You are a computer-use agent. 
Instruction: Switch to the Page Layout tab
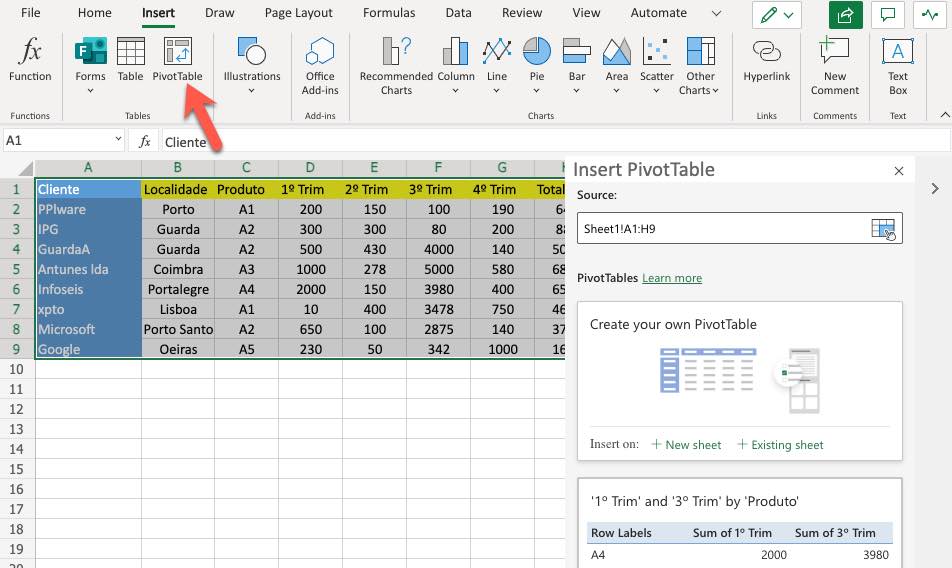point(299,13)
